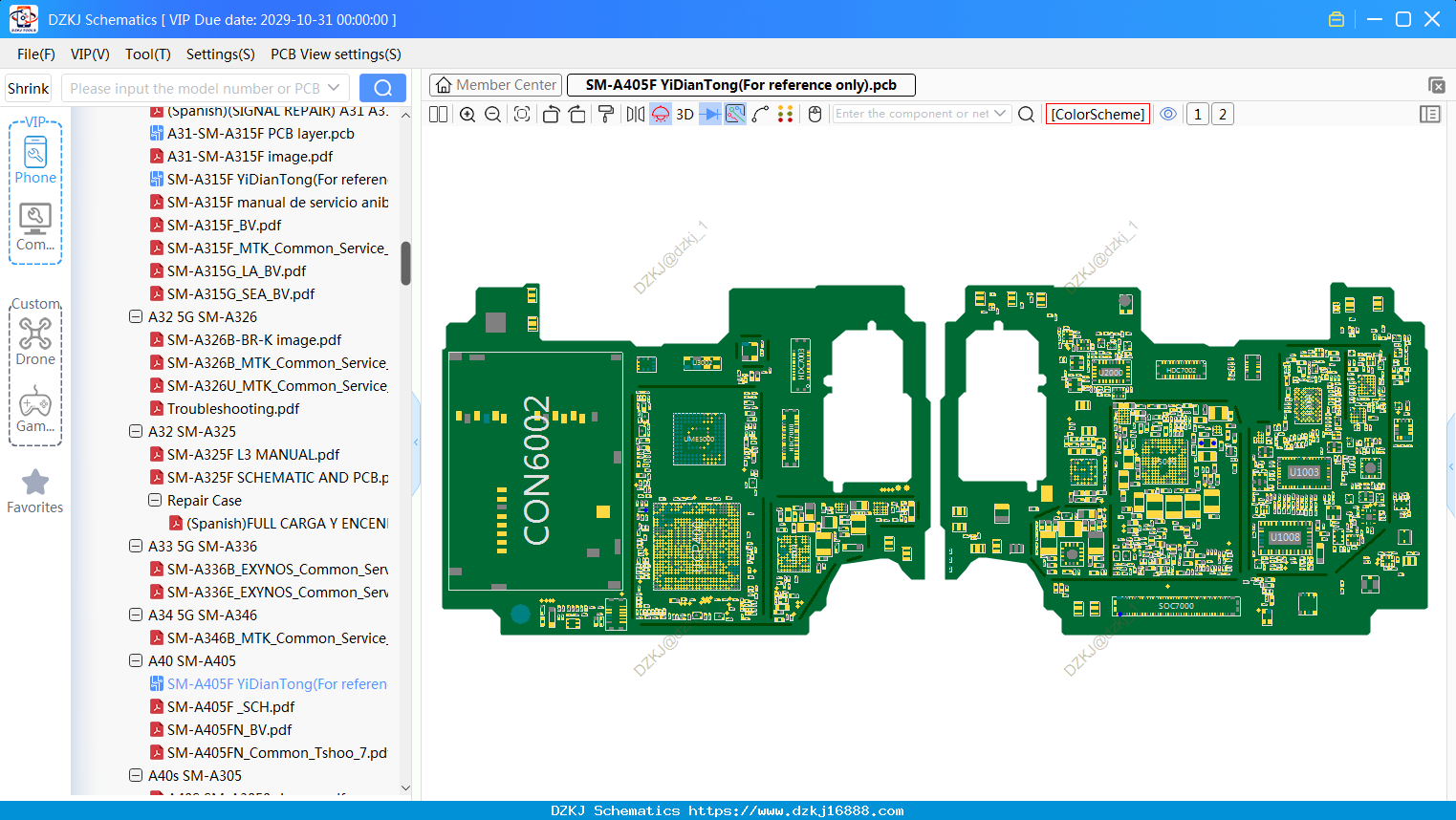Collapse Repair Case folder

(155, 500)
